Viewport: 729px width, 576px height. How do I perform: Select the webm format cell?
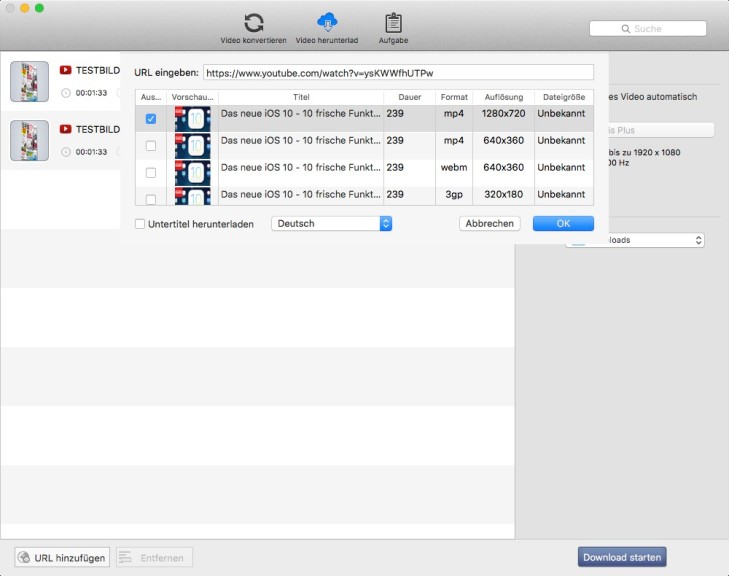click(x=454, y=167)
